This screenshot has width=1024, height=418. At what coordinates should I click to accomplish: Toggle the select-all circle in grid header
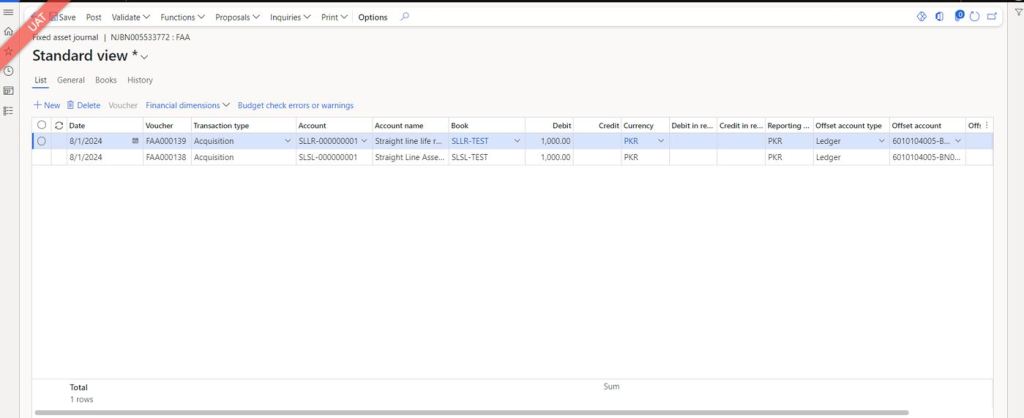pos(41,125)
